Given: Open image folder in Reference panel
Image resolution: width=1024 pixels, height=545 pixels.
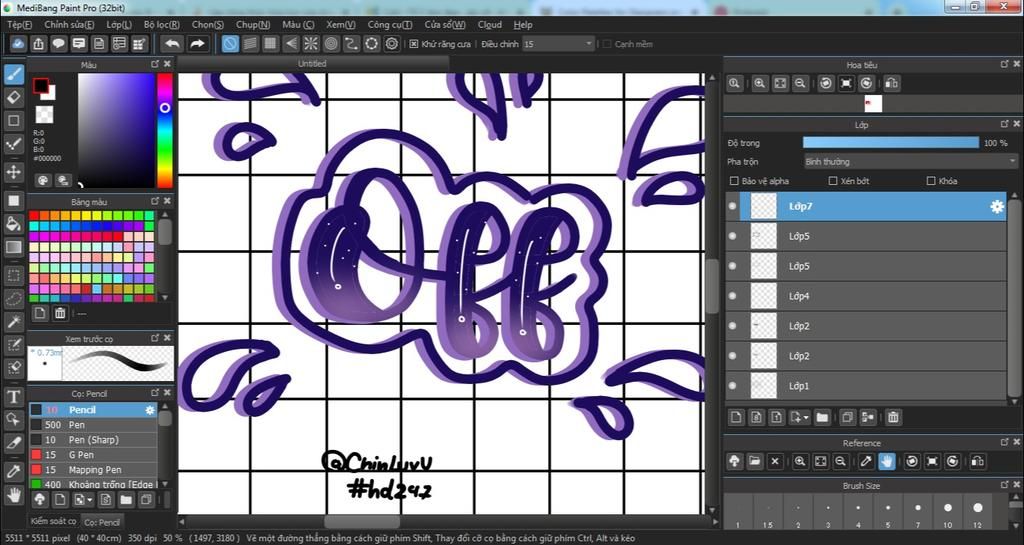Looking at the screenshot, I should tap(754, 461).
